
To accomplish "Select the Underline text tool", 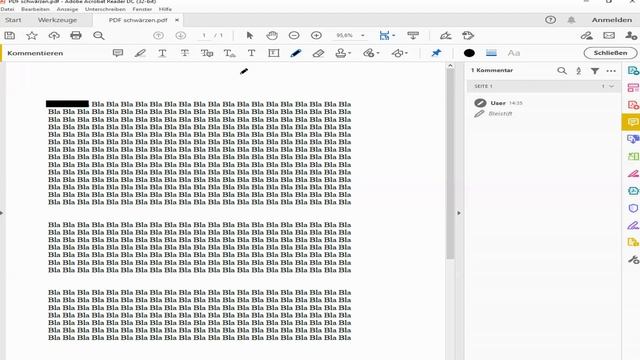I will click(x=162, y=53).
